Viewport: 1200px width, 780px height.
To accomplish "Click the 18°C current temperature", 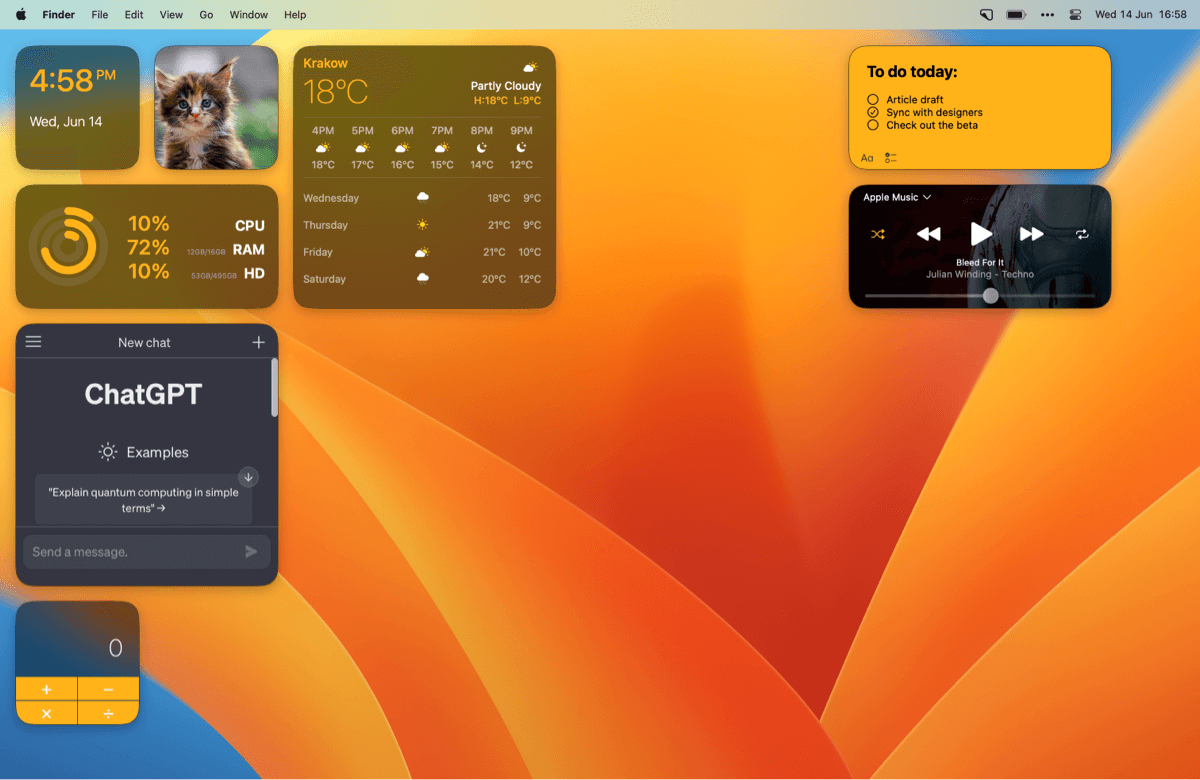I will (336, 92).
